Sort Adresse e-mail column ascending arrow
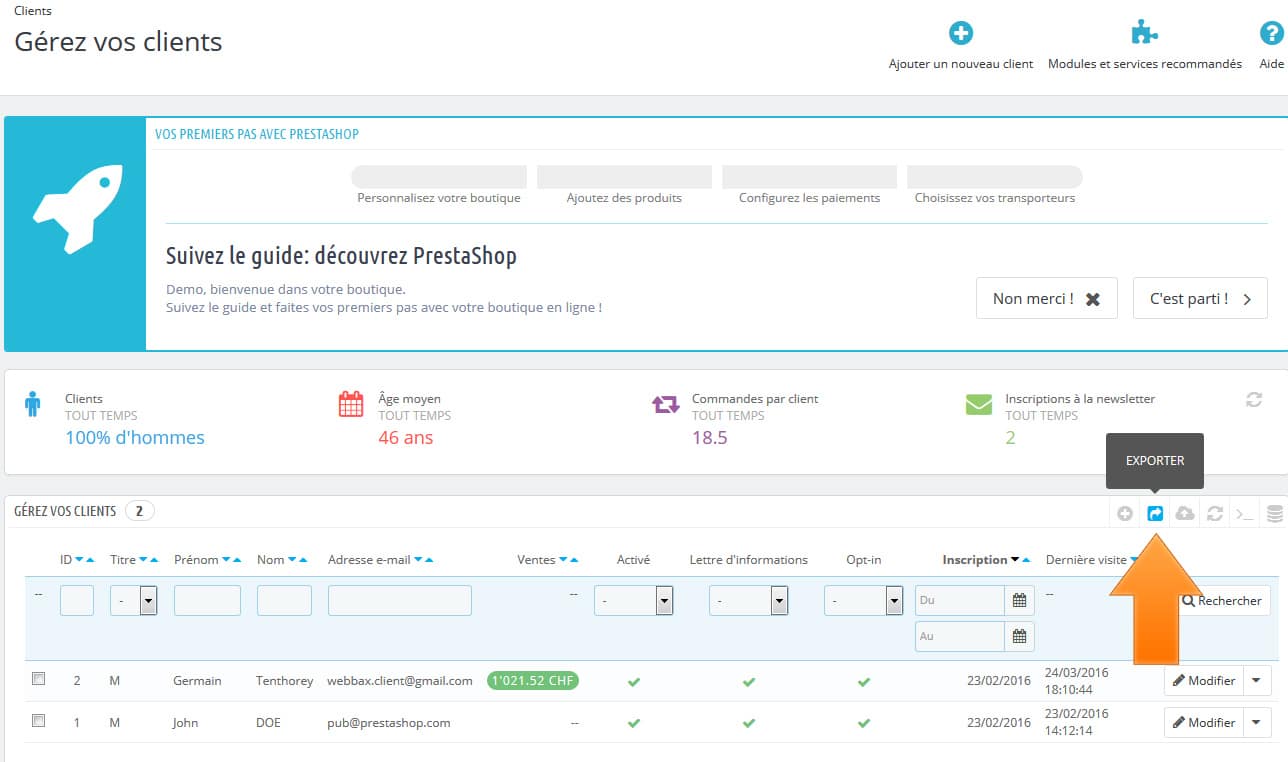This screenshot has height=762, width=1288. click(x=429, y=560)
